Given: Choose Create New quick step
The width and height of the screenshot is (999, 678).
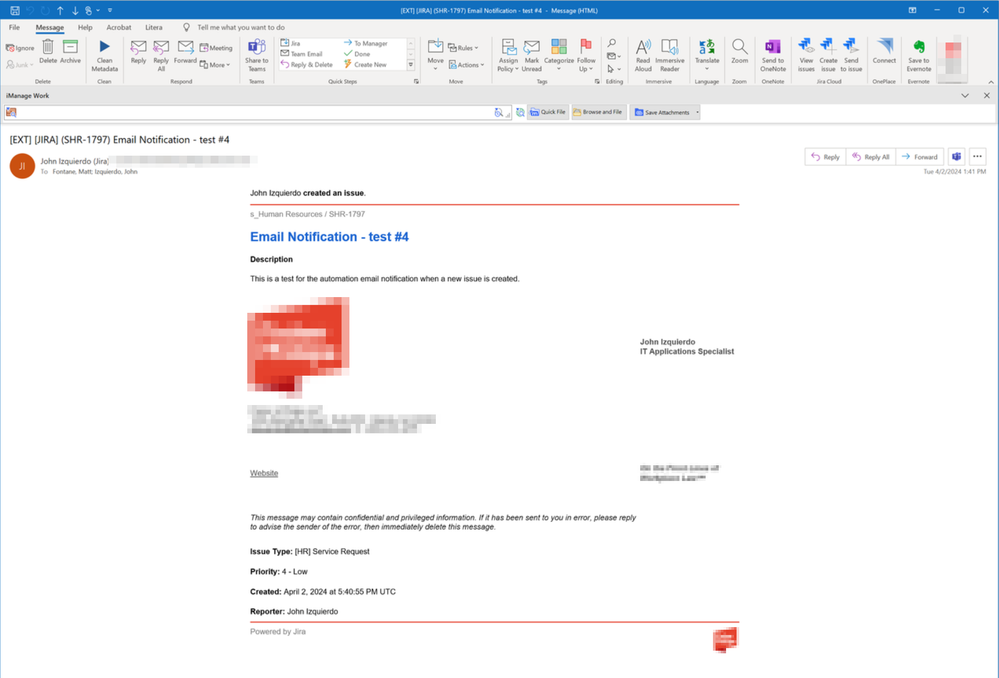Looking at the screenshot, I should click(x=365, y=64).
